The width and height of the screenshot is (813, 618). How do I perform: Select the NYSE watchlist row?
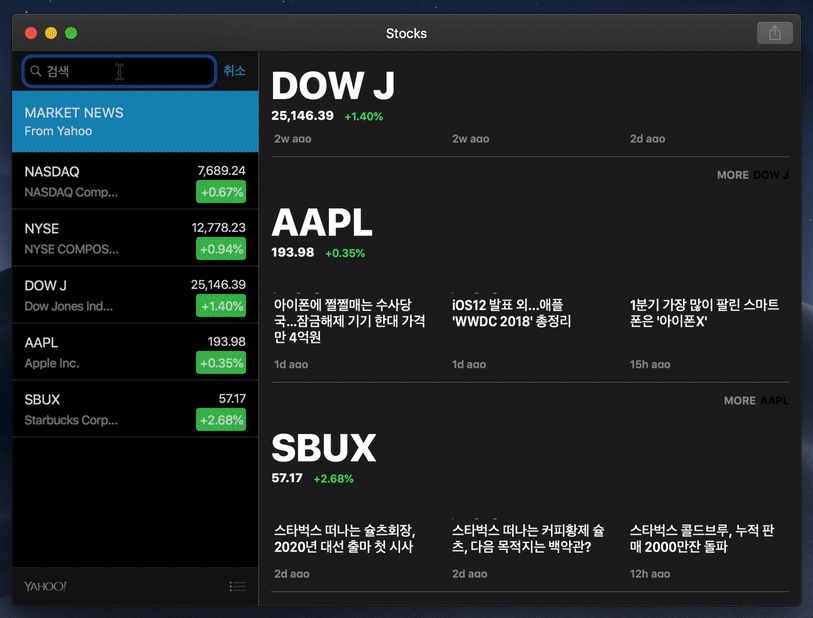click(x=135, y=238)
